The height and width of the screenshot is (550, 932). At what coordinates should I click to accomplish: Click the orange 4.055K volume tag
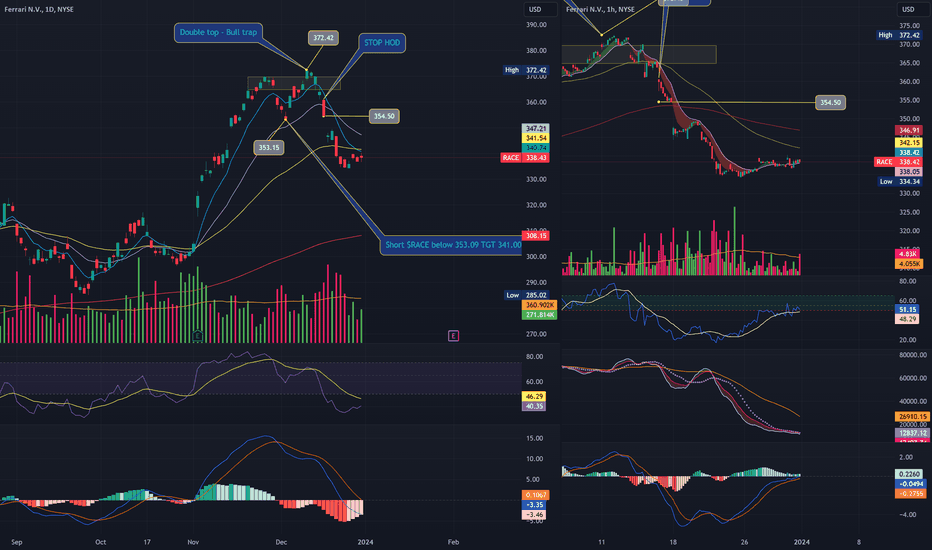(909, 263)
